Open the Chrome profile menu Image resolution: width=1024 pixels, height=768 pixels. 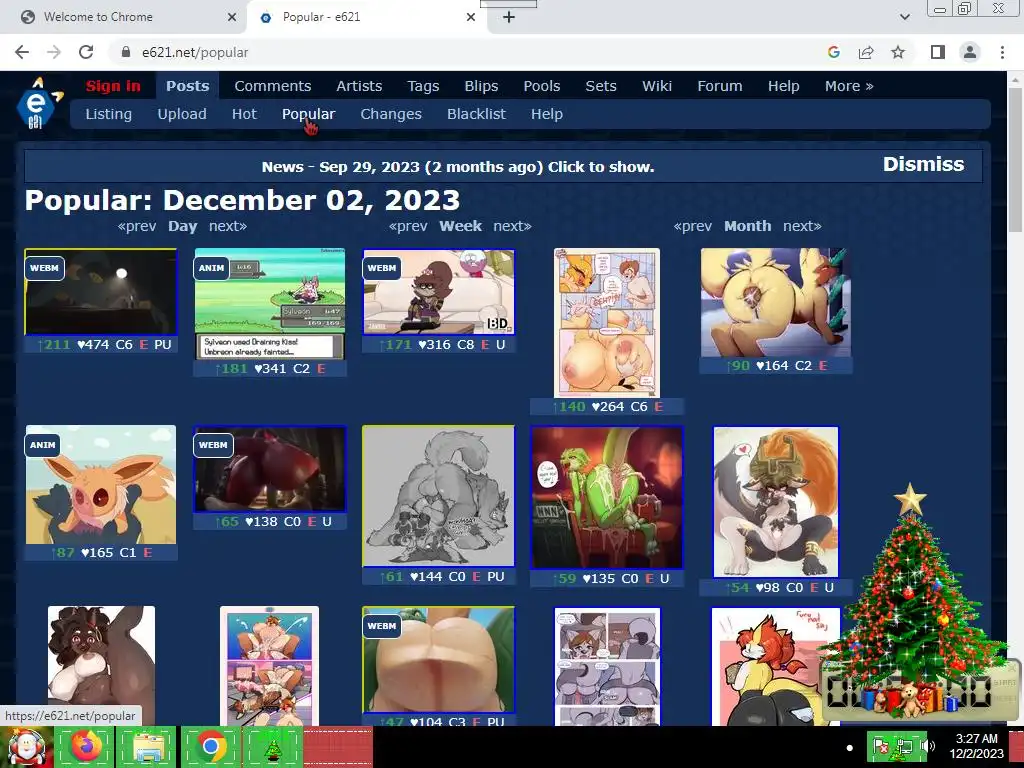[x=970, y=52]
